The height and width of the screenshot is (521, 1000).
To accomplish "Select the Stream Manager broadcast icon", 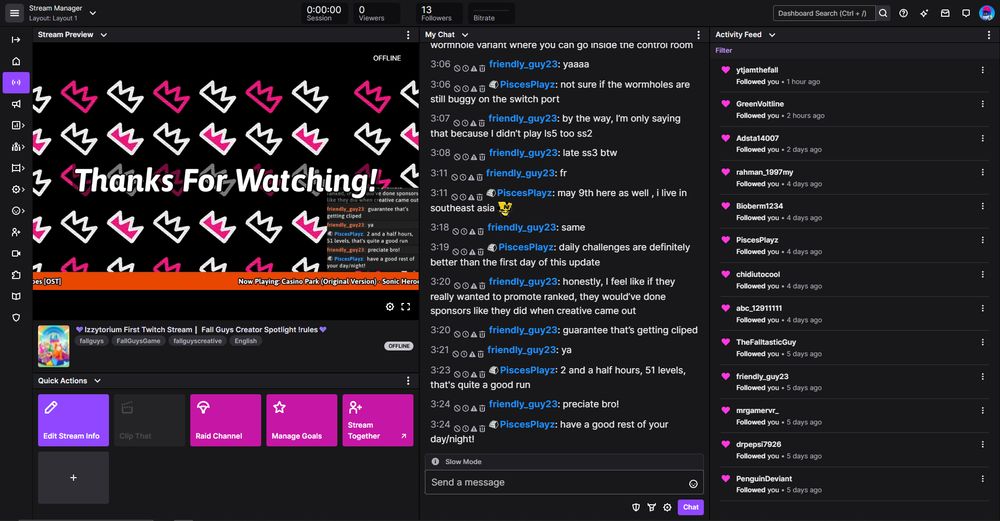I will [16, 82].
